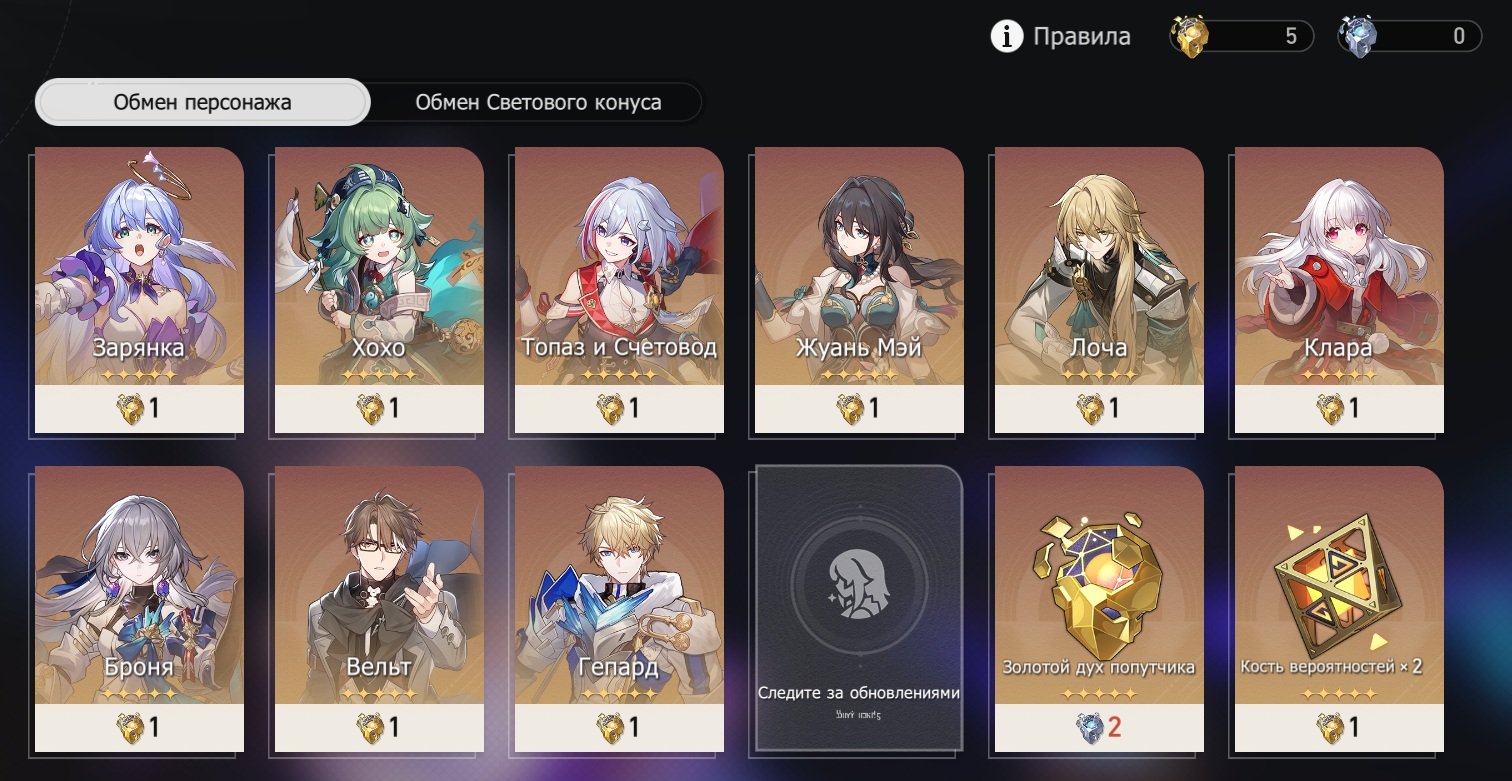Pick the Лоча character card
Screen dimensions: 1512x781
[1099, 290]
